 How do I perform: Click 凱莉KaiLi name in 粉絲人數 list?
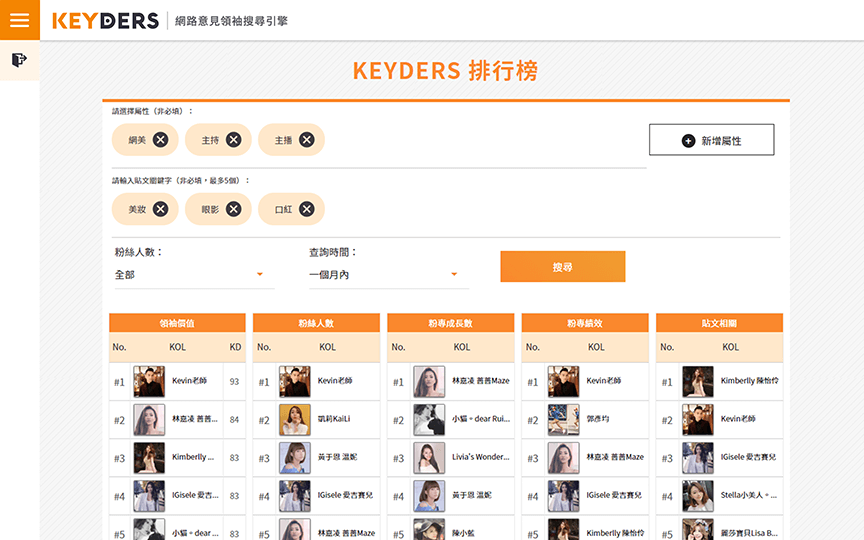pos(334,419)
